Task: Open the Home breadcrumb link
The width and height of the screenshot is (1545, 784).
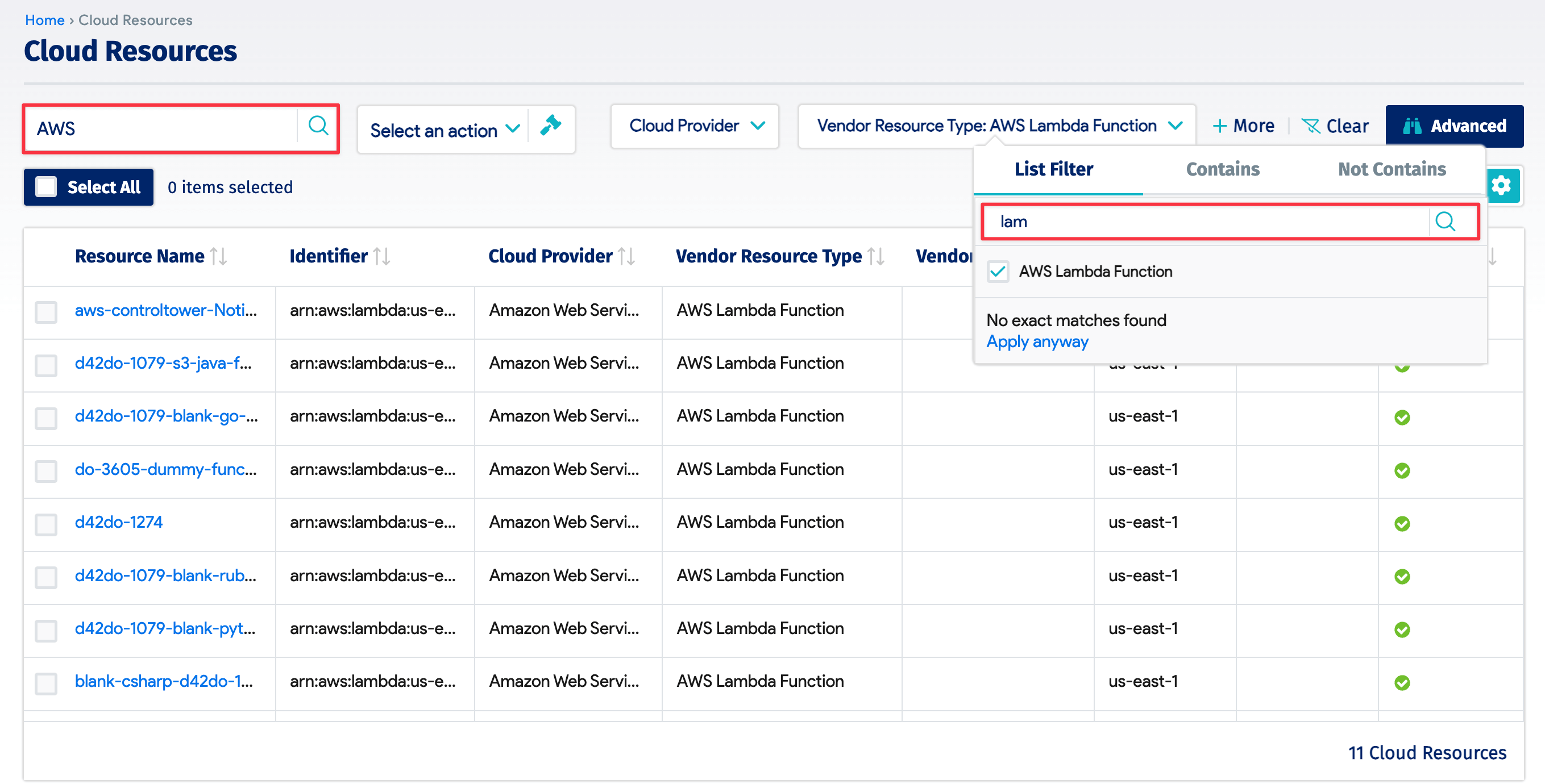Action: pyautogui.click(x=44, y=20)
